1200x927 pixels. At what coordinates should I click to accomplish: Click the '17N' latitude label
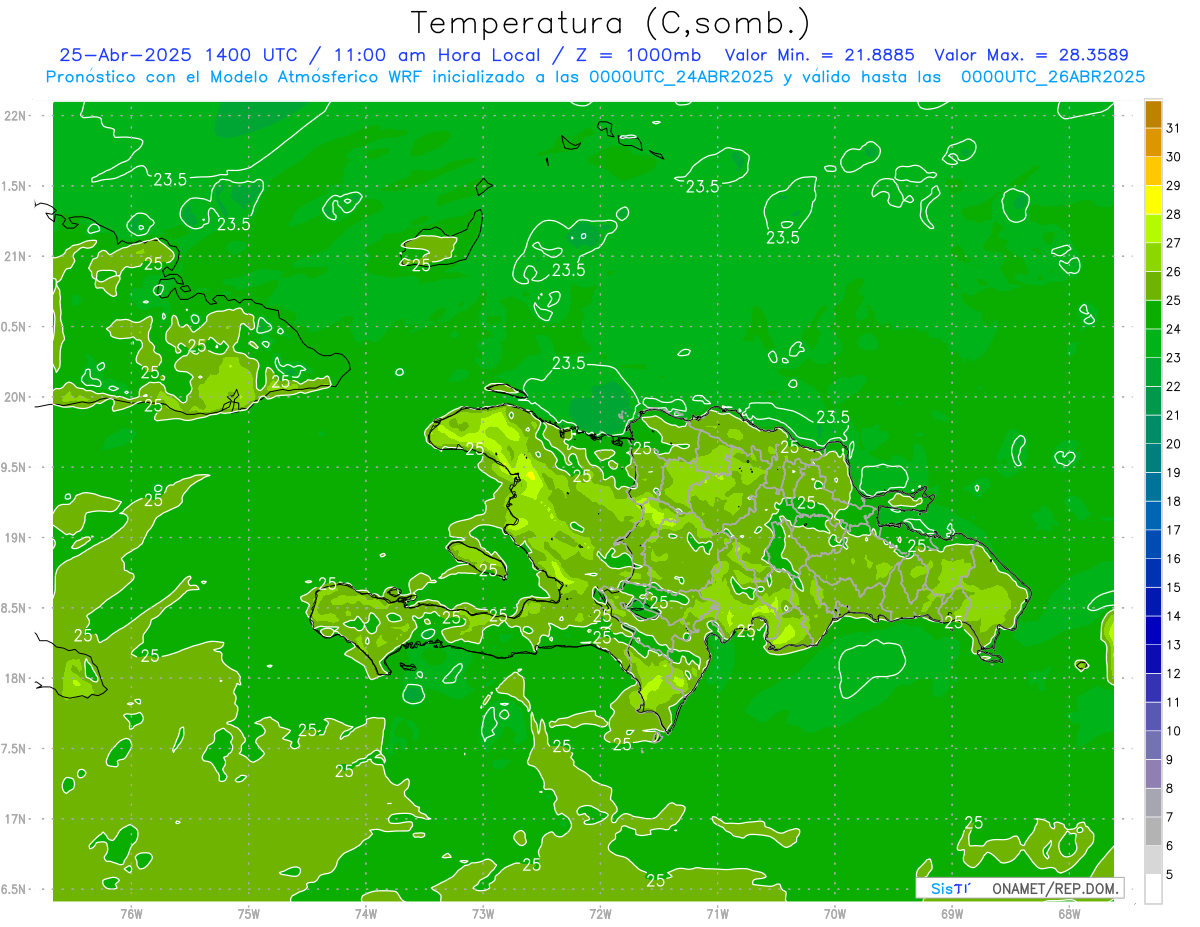(15, 819)
